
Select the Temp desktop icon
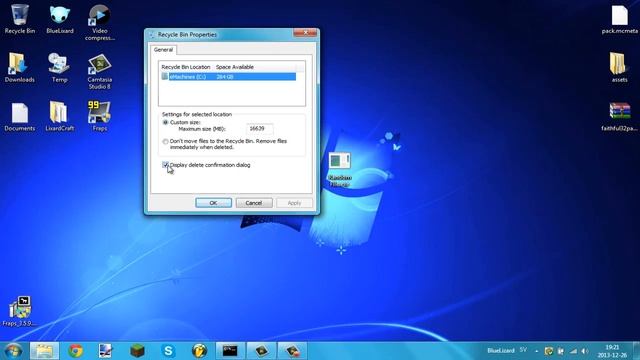tap(59, 68)
